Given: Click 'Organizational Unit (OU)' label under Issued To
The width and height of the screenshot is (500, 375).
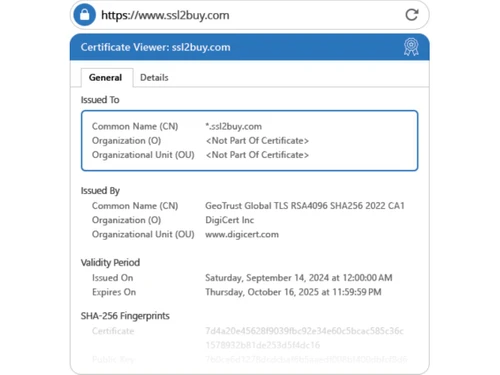Looking at the screenshot, I should tap(143, 155).
